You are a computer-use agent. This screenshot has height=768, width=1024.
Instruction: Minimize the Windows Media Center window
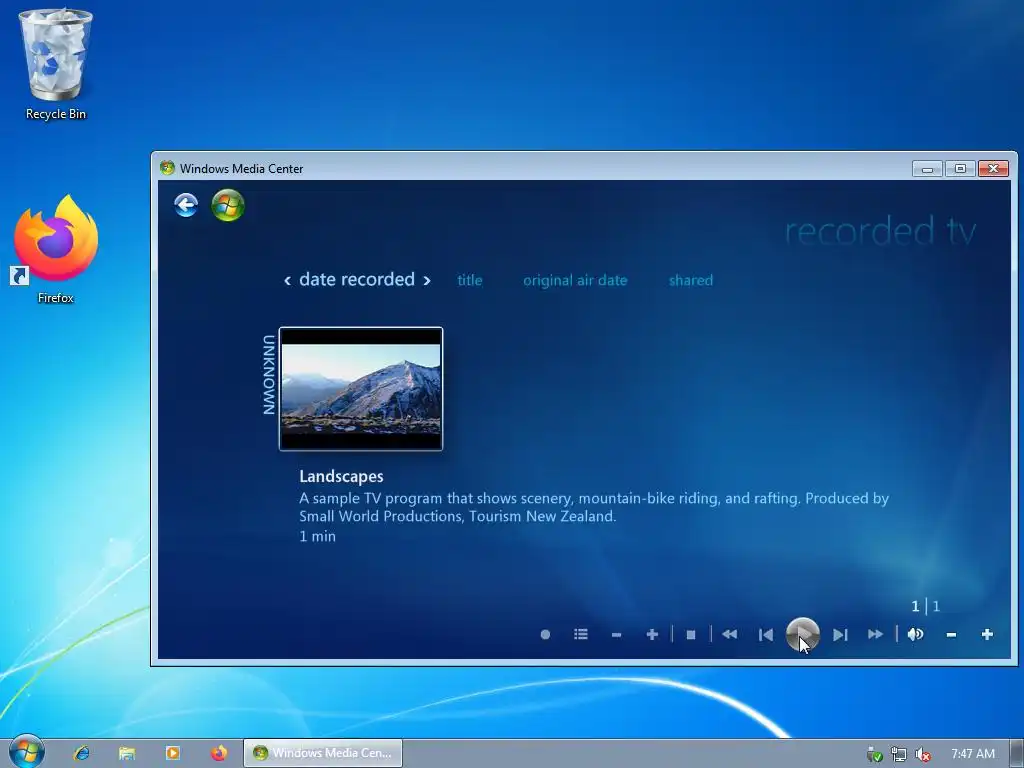click(927, 168)
